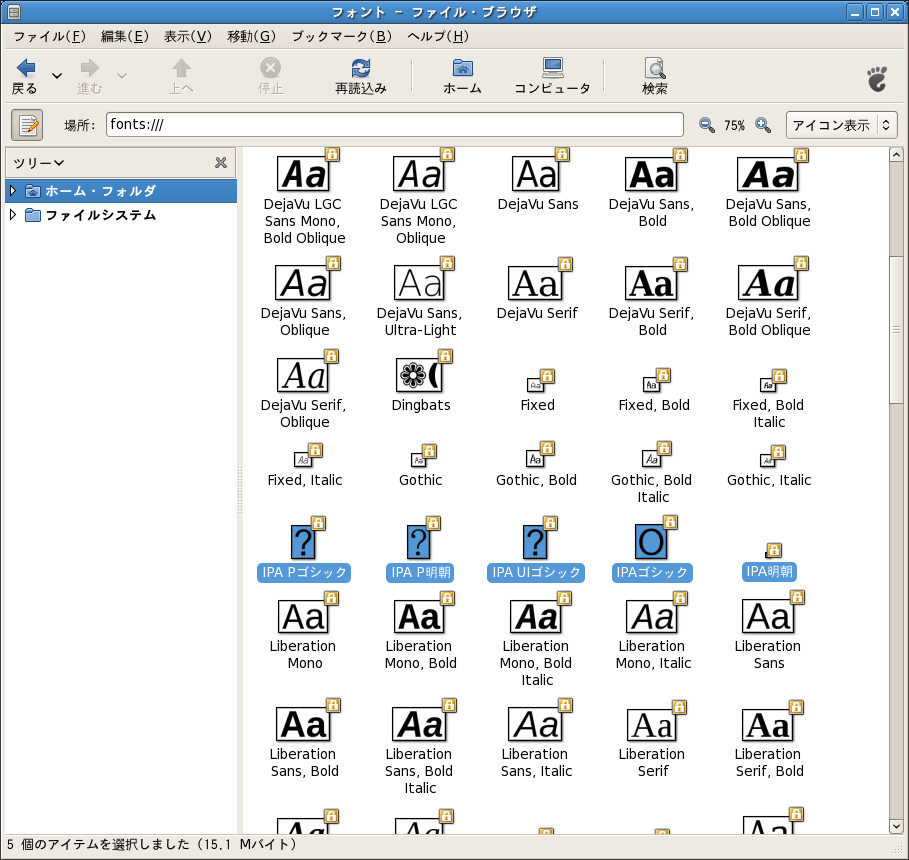This screenshot has height=860, width=909.
Task: Click the Back (戻る) arrow icon
Action: 26,68
